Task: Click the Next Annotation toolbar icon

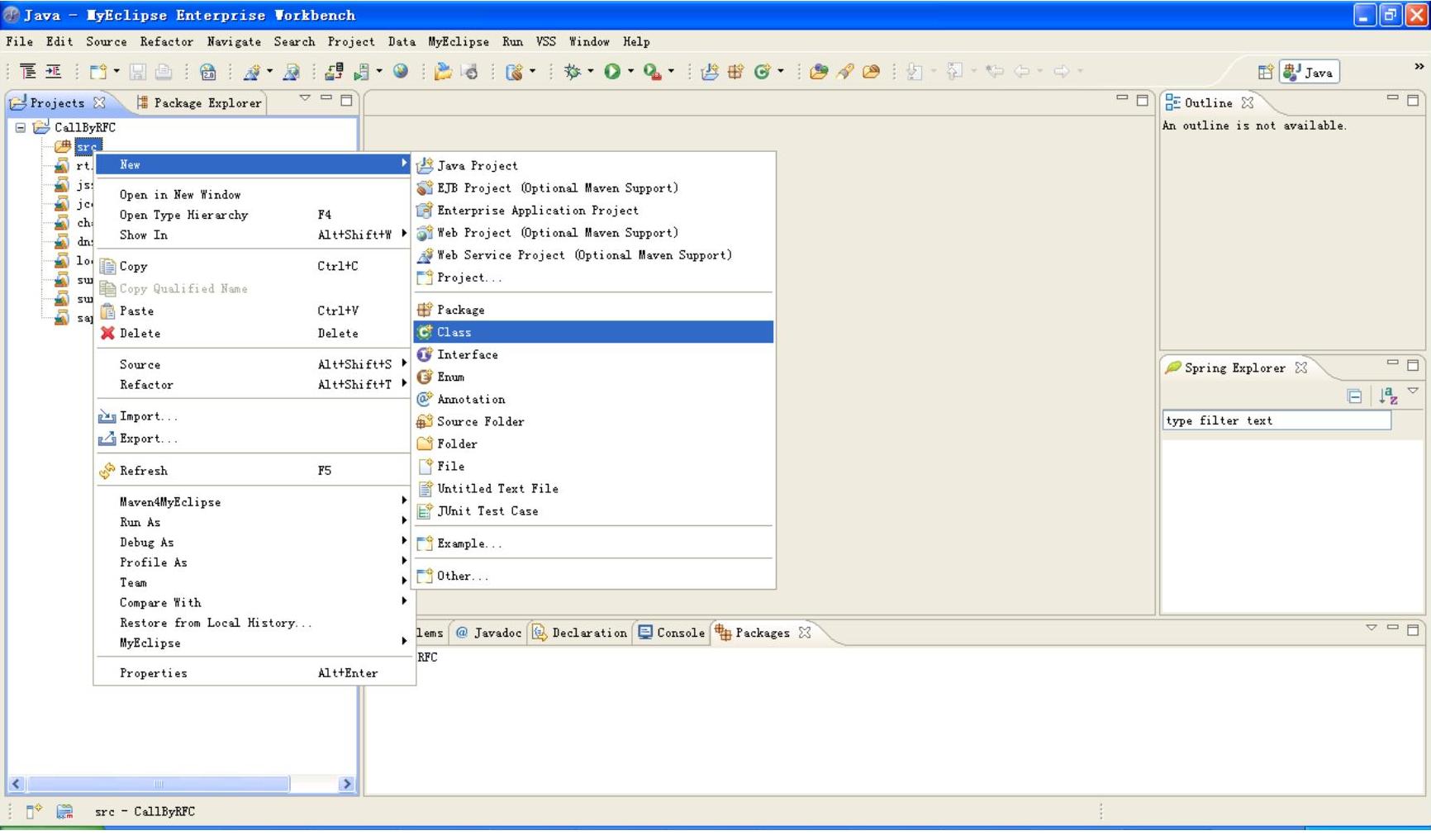Action: point(915,72)
